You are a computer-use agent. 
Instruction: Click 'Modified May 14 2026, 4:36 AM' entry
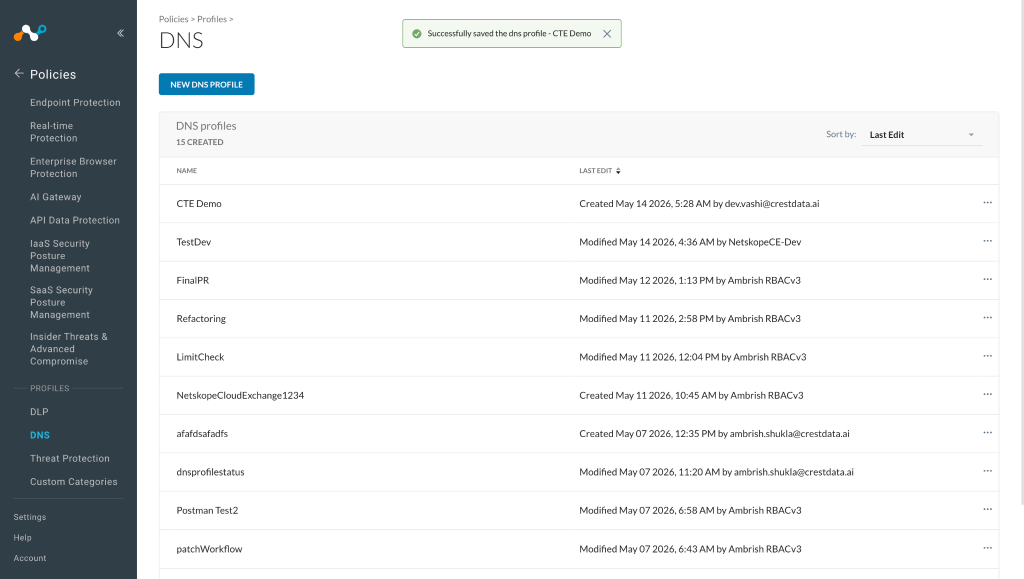690,242
